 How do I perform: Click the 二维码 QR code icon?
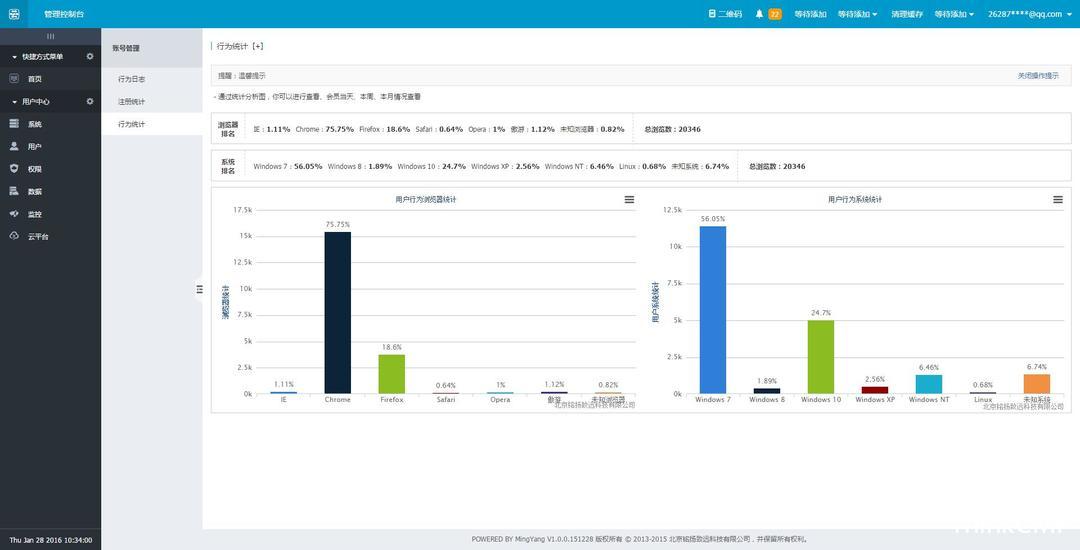712,14
